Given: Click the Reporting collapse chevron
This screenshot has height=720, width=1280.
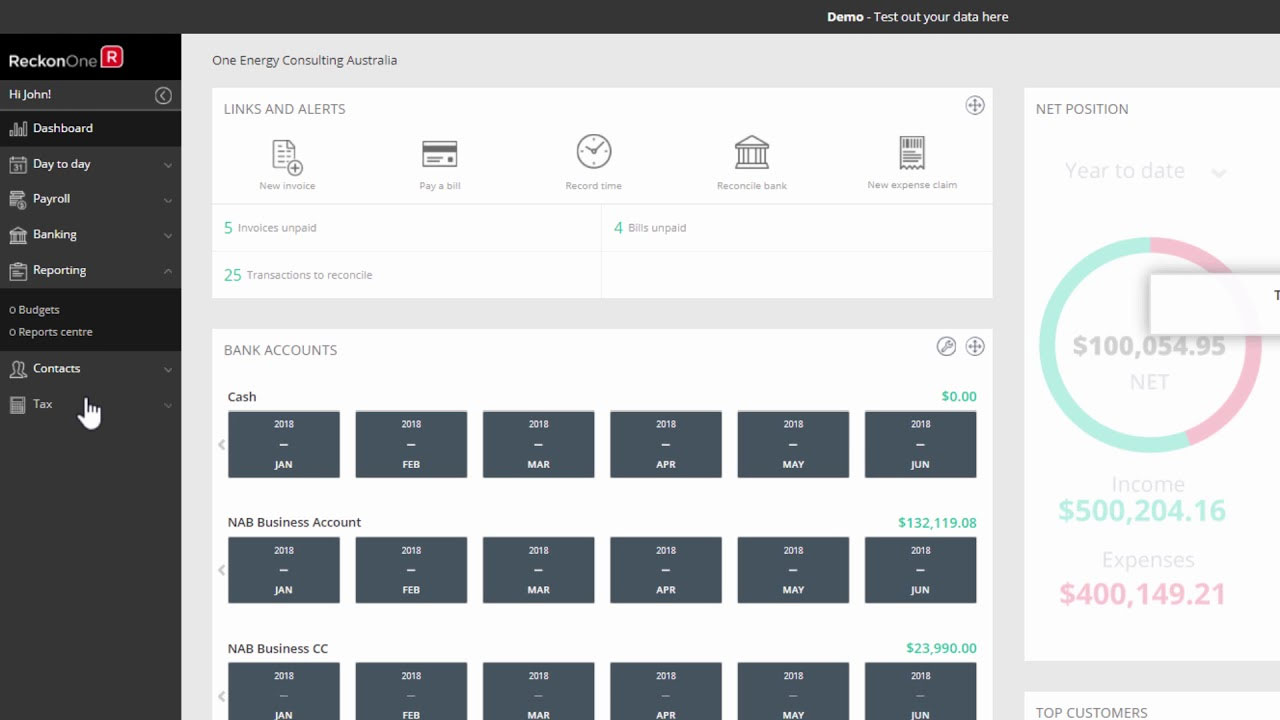Looking at the screenshot, I should pos(168,271).
